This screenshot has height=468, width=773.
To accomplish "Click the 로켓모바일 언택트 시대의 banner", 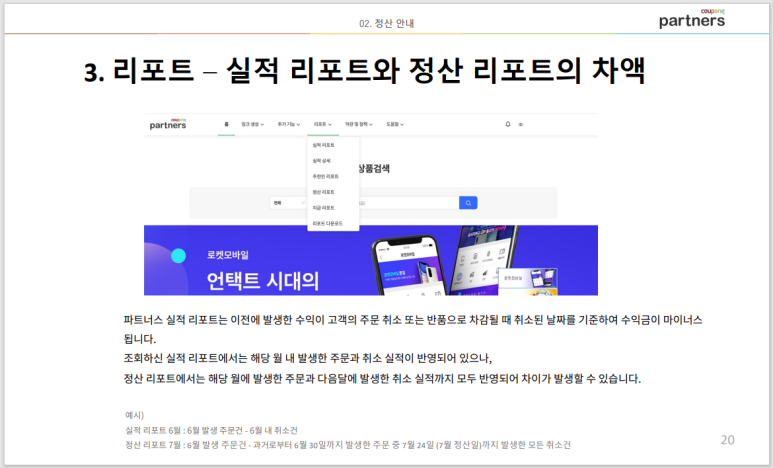I will tap(371, 260).
